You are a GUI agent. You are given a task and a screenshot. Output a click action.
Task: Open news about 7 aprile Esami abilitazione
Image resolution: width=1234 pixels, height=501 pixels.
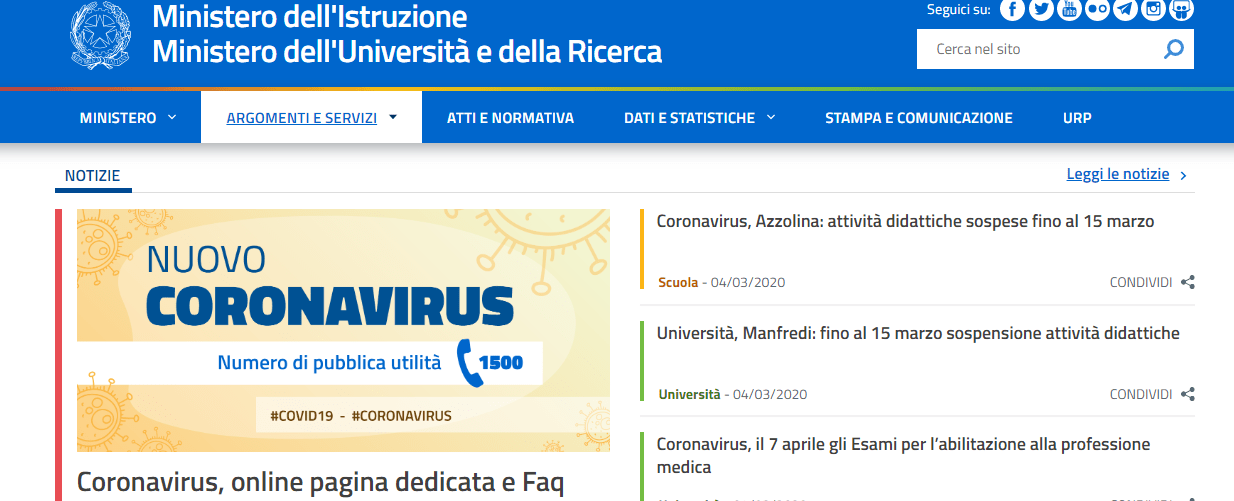pos(904,455)
